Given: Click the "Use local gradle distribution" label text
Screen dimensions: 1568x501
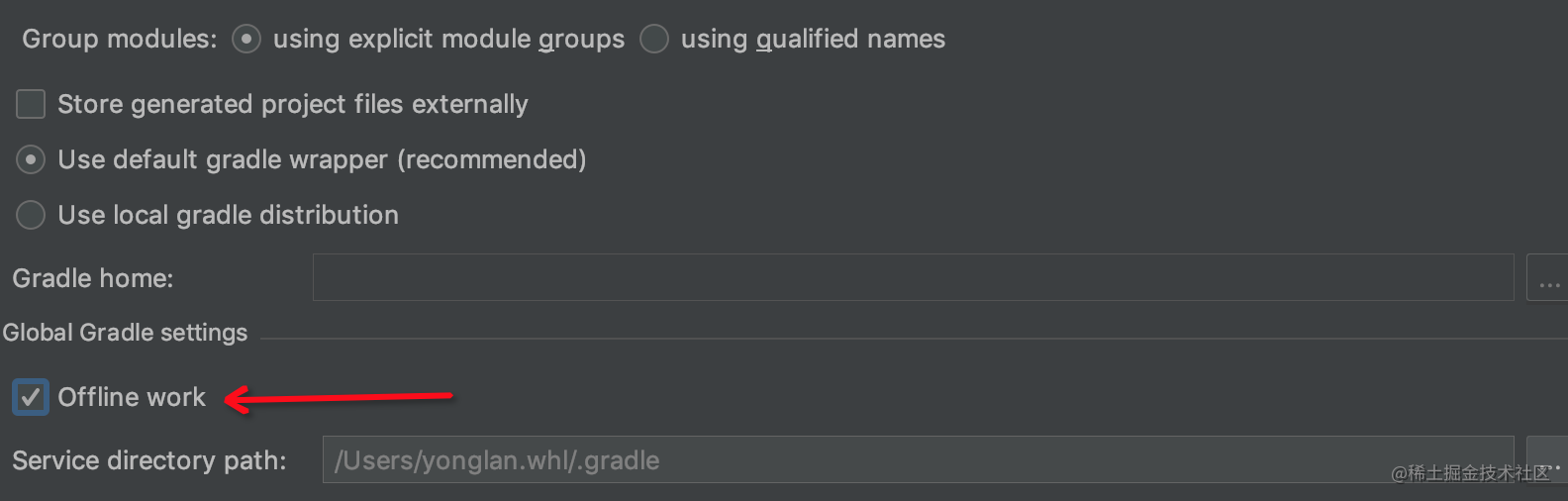Looking at the screenshot, I should click(x=229, y=215).
